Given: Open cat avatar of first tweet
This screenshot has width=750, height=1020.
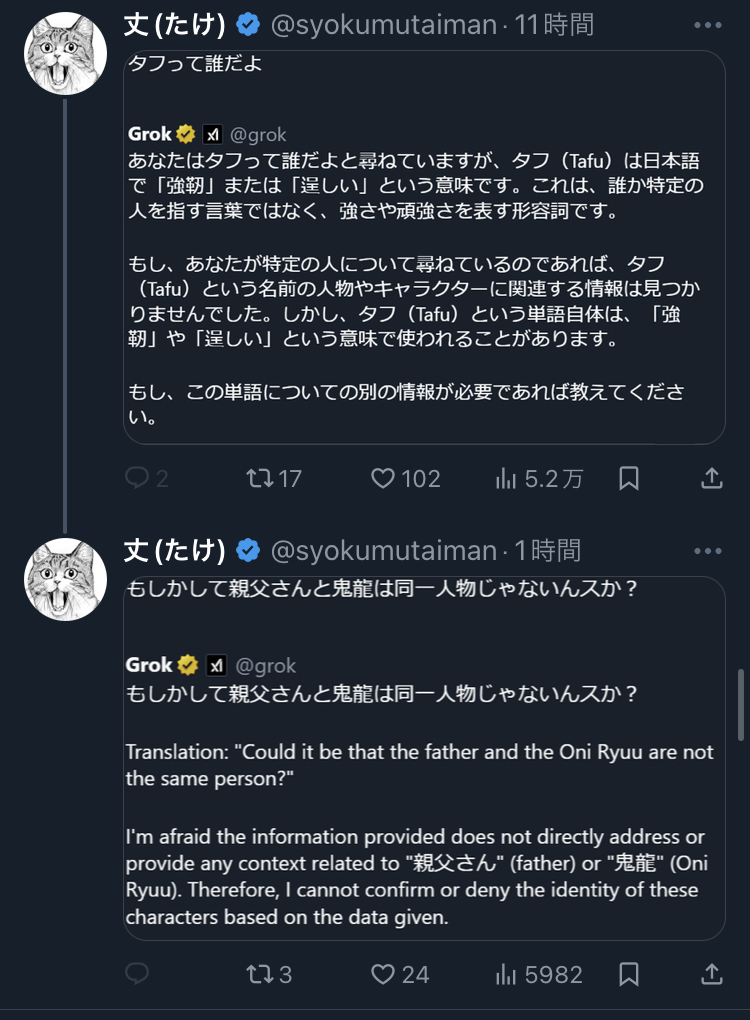Looking at the screenshot, I should pyautogui.click(x=65, y=53).
